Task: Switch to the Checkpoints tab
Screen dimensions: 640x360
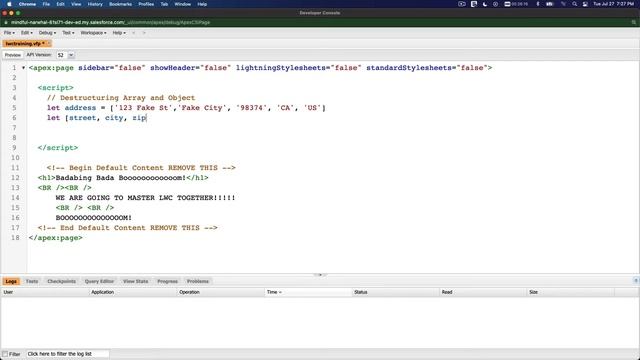Action: (61, 281)
